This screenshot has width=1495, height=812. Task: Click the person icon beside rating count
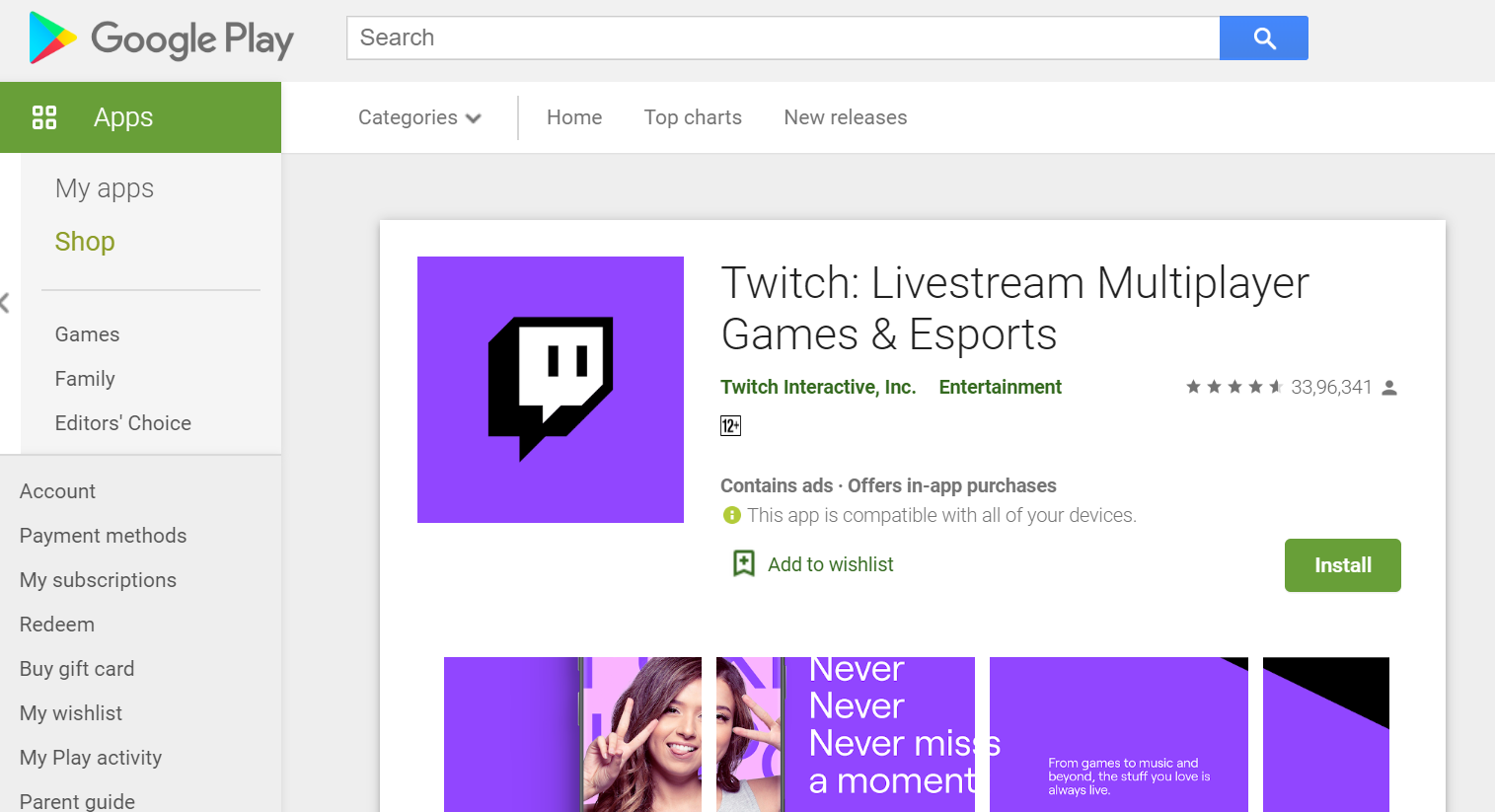(1389, 388)
